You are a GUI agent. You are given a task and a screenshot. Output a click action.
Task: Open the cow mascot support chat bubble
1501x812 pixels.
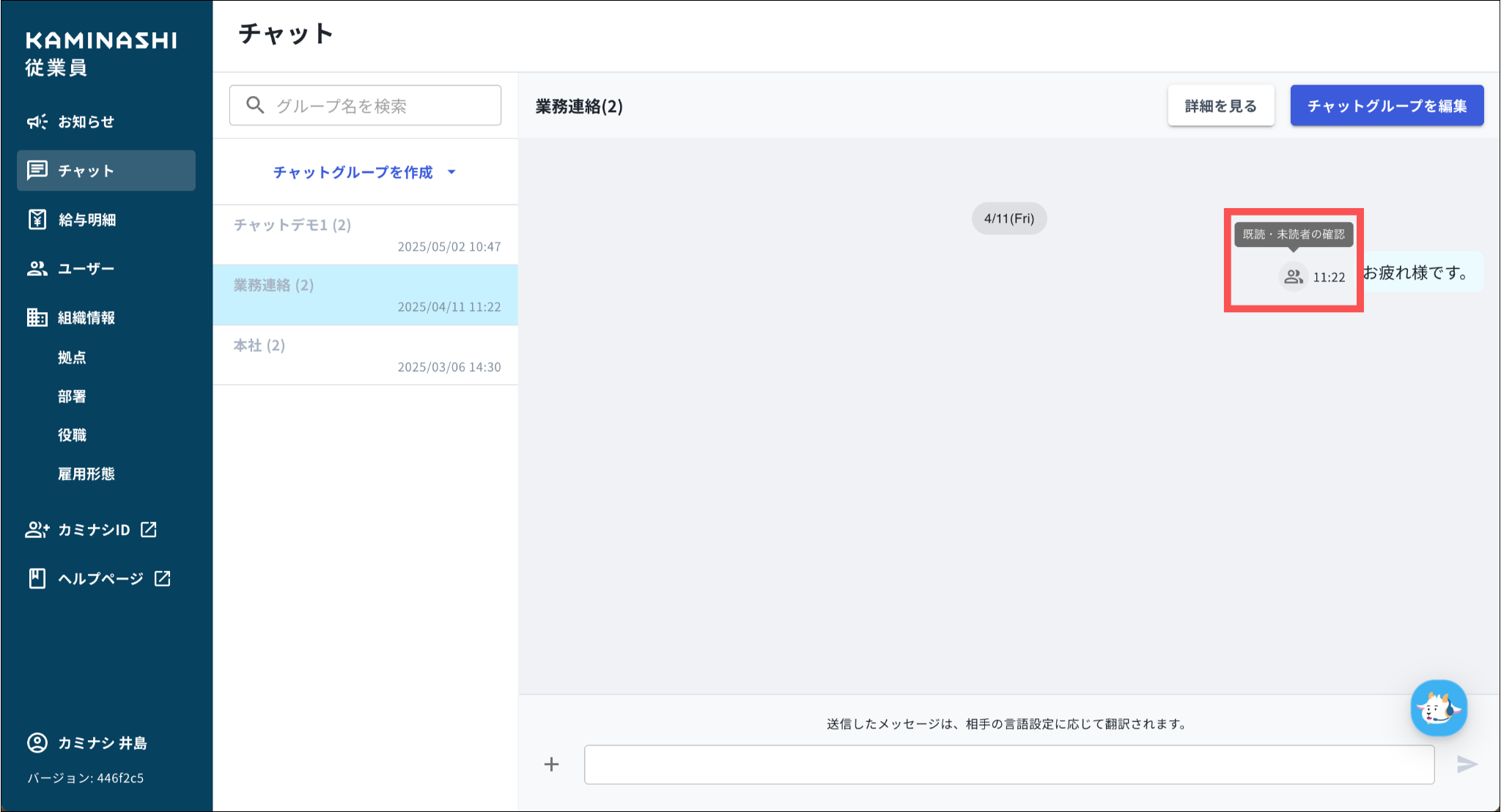point(1438,708)
